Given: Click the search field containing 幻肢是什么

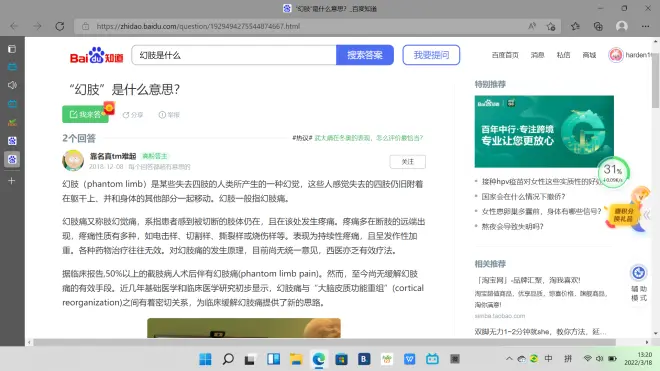Looking at the screenshot, I should [x=234, y=55].
